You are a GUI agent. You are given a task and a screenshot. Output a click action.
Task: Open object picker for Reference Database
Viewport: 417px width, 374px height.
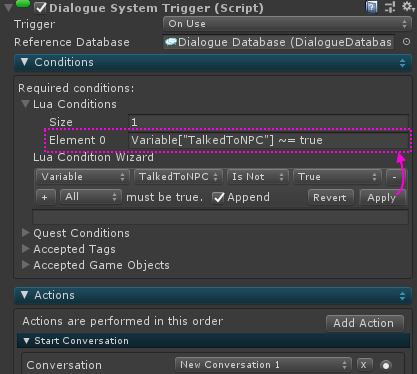(x=406, y=42)
